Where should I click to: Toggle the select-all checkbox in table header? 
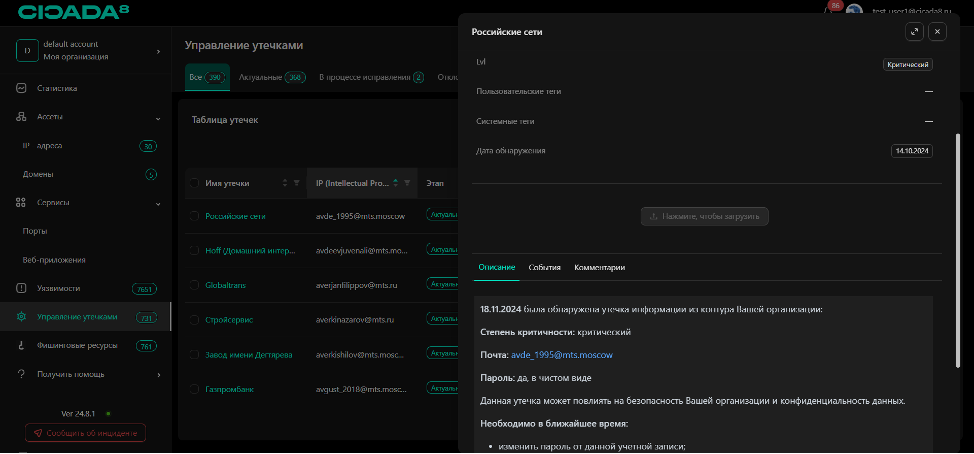[x=194, y=183]
